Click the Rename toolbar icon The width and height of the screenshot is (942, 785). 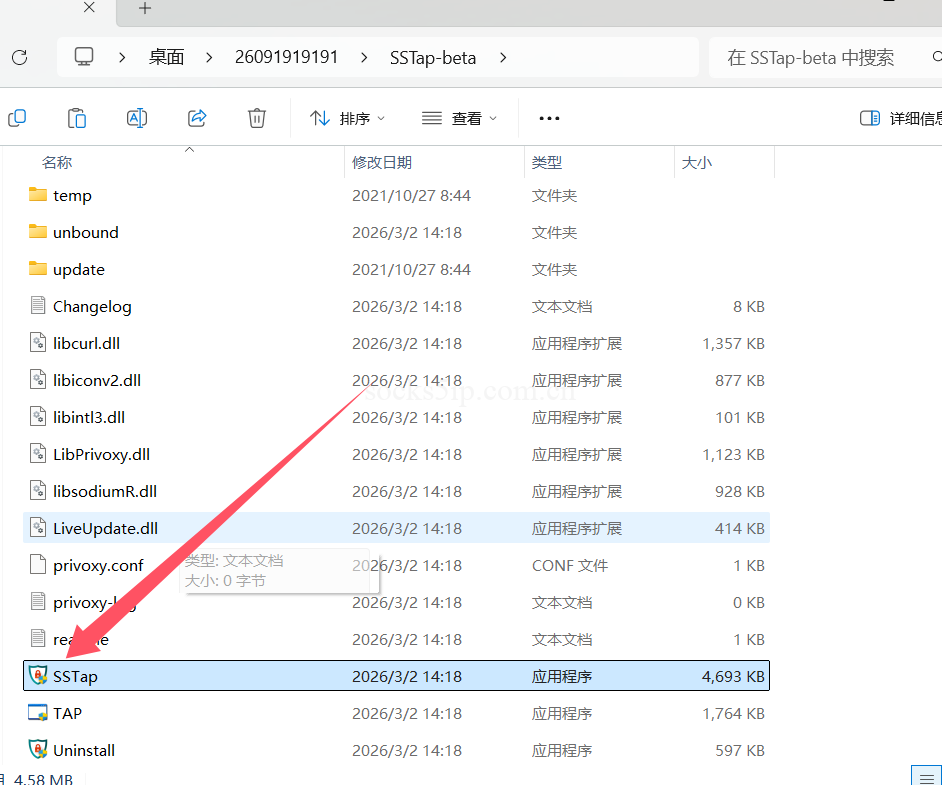pyautogui.click(x=137, y=118)
